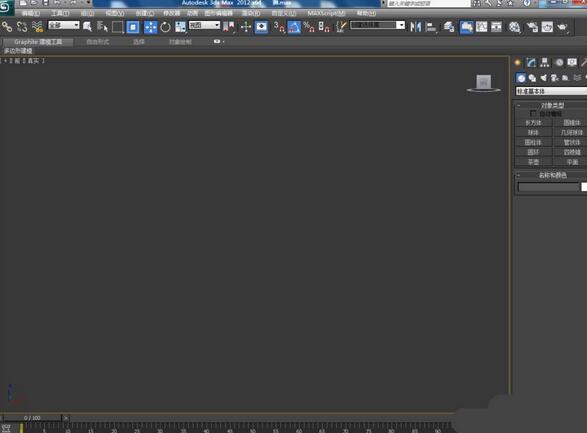Image resolution: width=587 pixels, height=433 pixels.
Task: Click the Box primitive button
Action: pyautogui.click(x=533, y=123)
